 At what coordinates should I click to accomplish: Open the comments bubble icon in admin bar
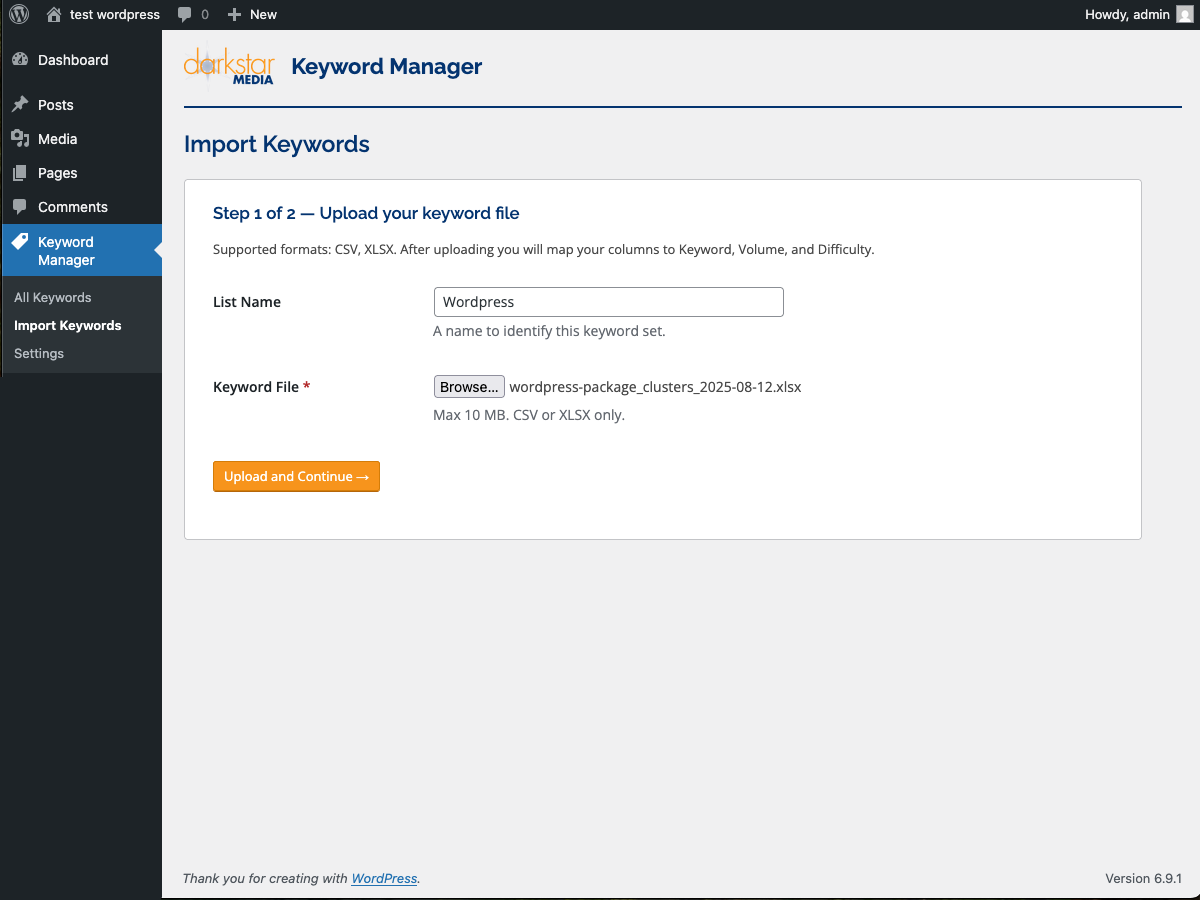(x=186, y=14)
